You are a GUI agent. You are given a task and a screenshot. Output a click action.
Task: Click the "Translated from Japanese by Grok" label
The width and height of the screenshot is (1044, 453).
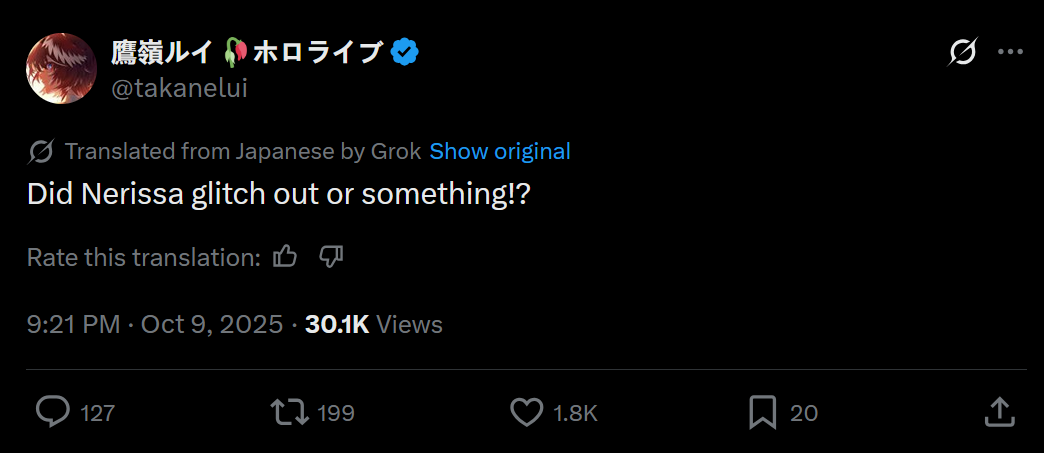(243, 152)
